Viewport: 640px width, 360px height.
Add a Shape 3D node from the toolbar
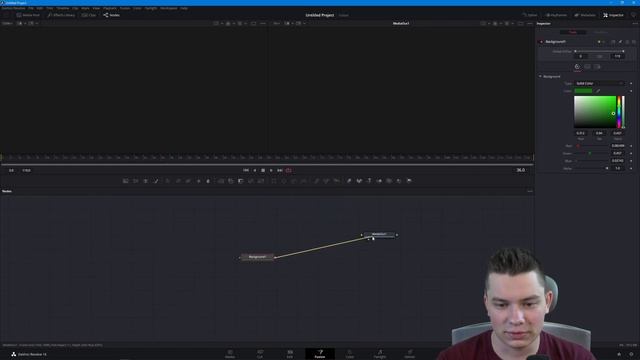pos(359,181)
